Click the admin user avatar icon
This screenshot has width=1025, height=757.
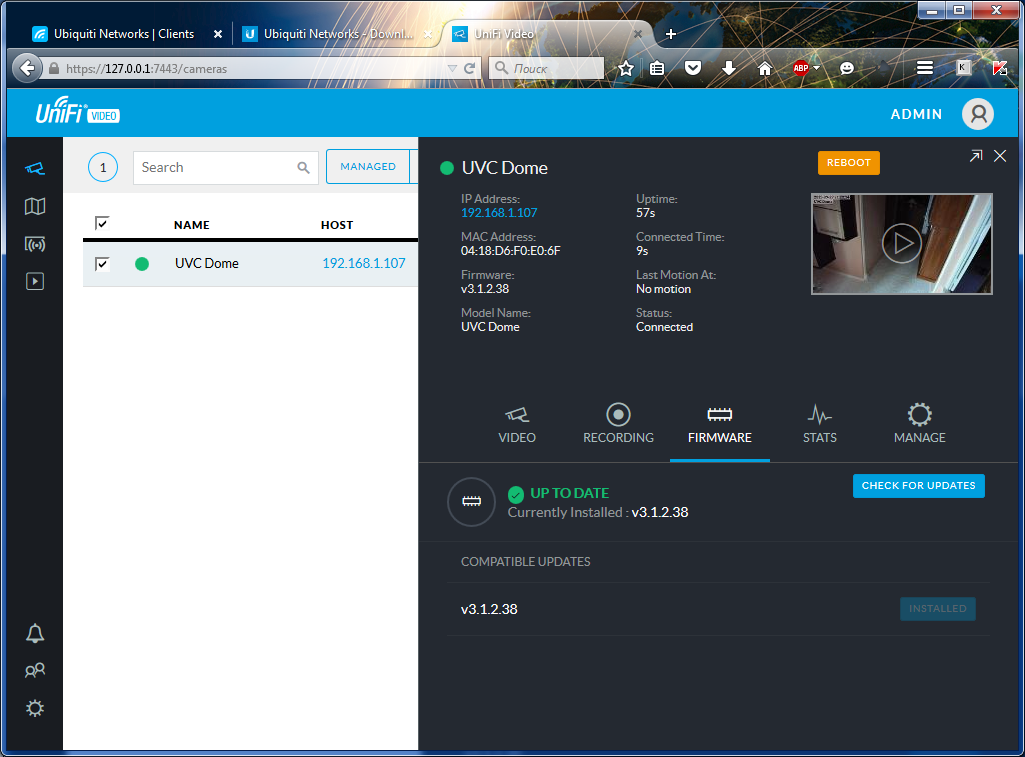[977, 114]
